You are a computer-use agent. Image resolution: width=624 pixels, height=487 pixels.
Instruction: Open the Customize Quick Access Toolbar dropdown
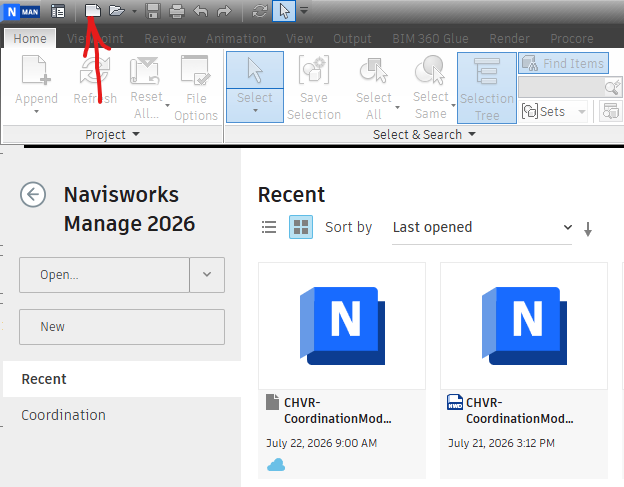(x=304, y=11)
